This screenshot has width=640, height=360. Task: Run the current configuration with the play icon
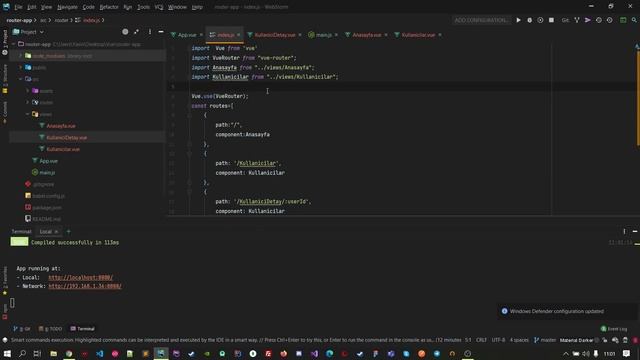pos(518,20)
